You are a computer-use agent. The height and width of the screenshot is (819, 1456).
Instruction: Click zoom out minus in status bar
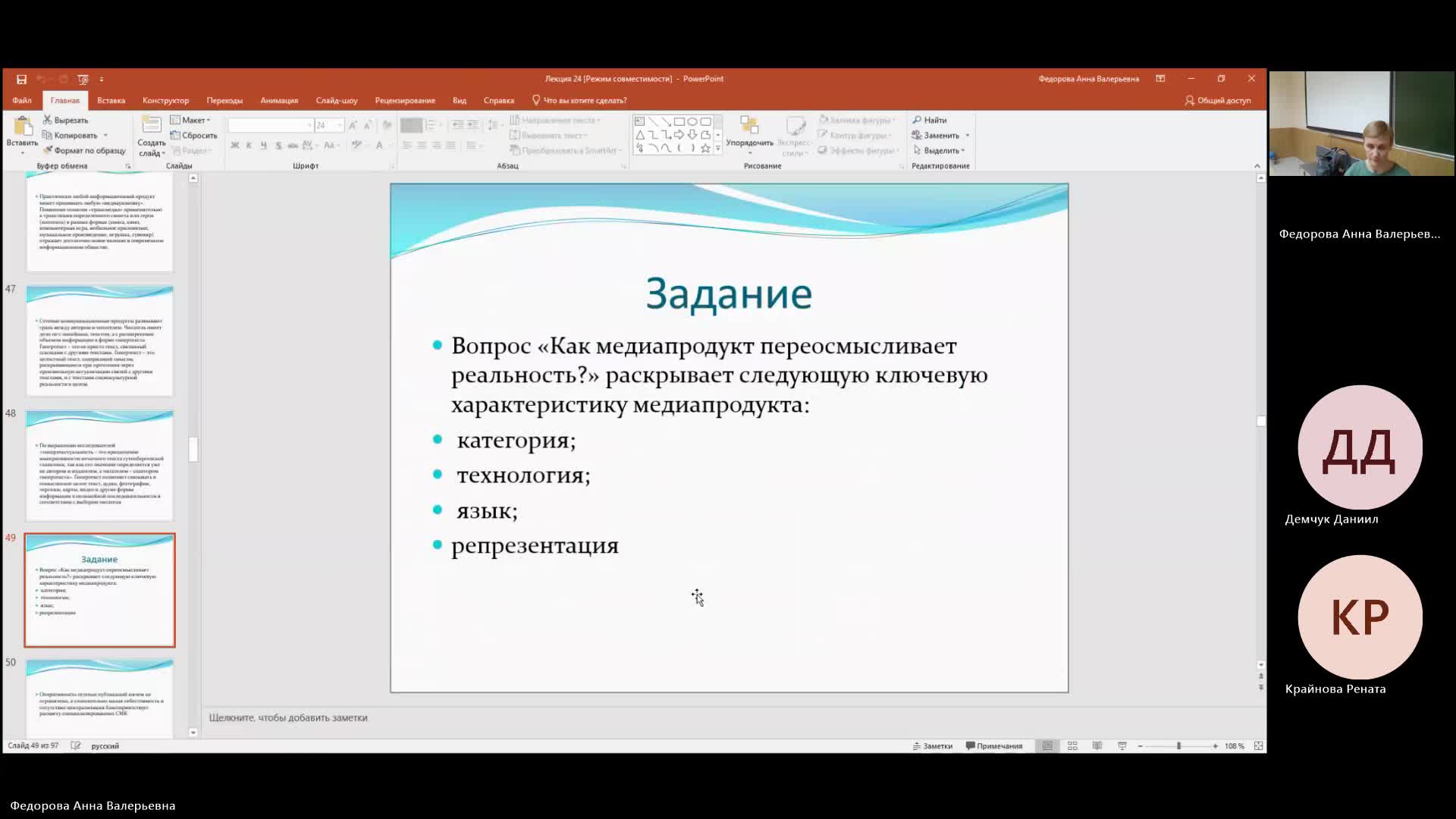pyautogui.click(x=1140, y=746)
